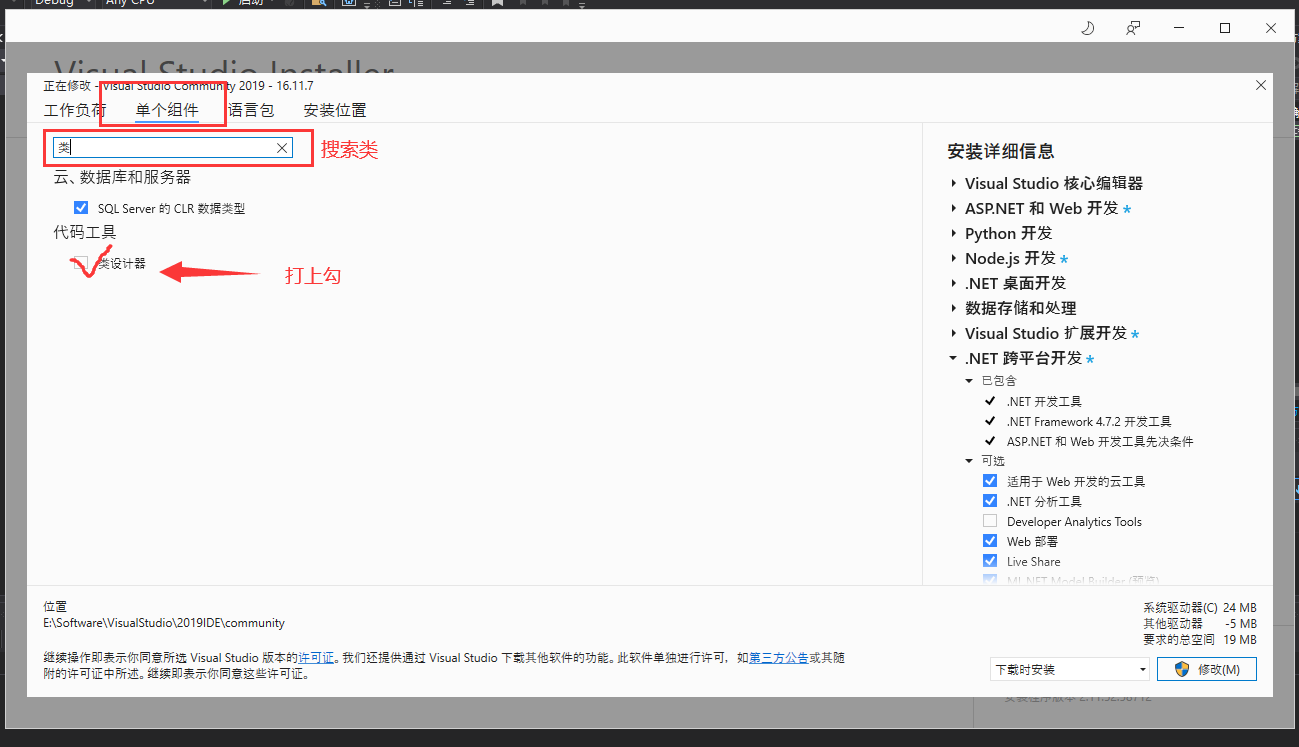Check the 类设计器 checkbox

81,263
